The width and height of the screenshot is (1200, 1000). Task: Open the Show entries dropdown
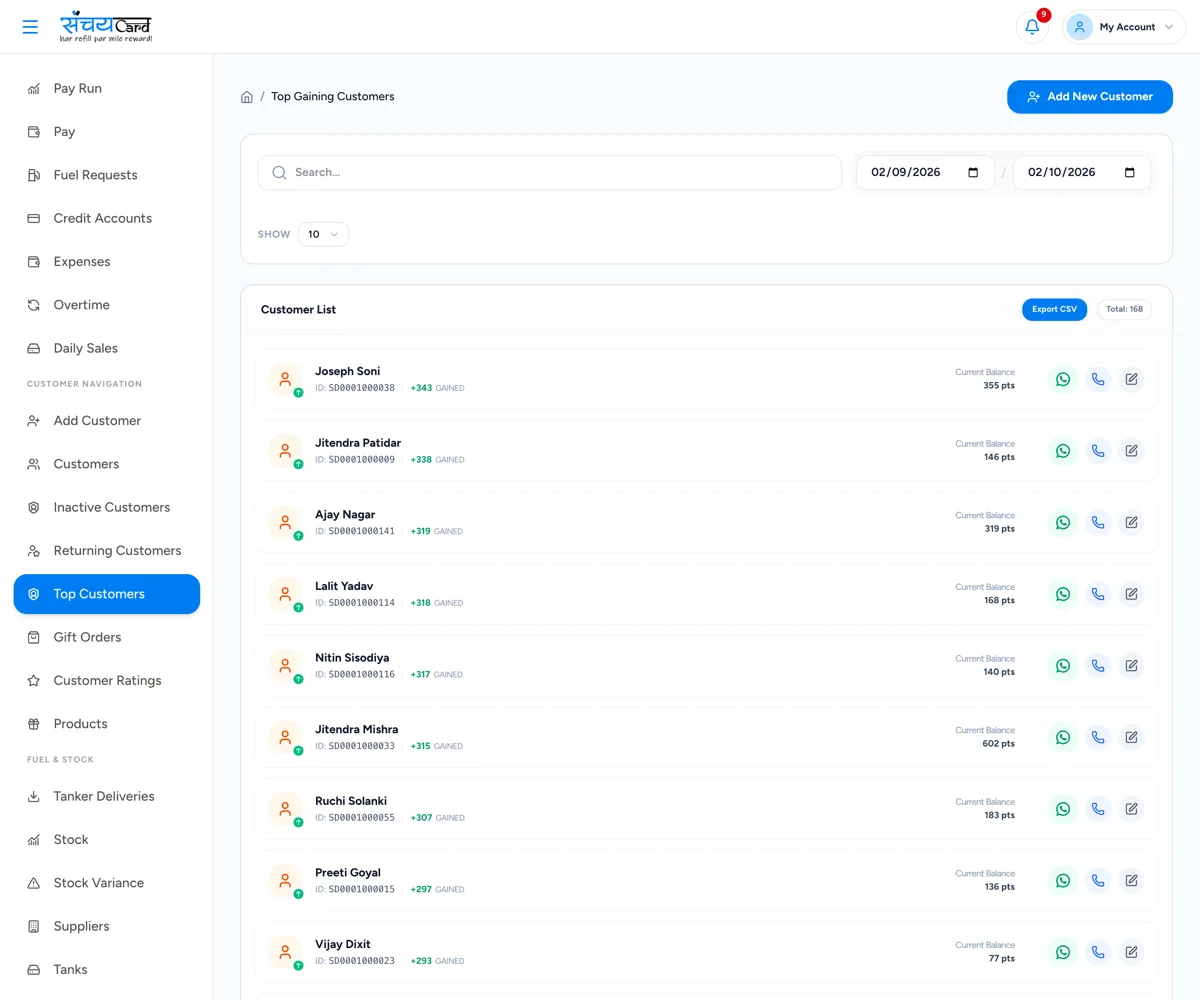tap(323, 234)
